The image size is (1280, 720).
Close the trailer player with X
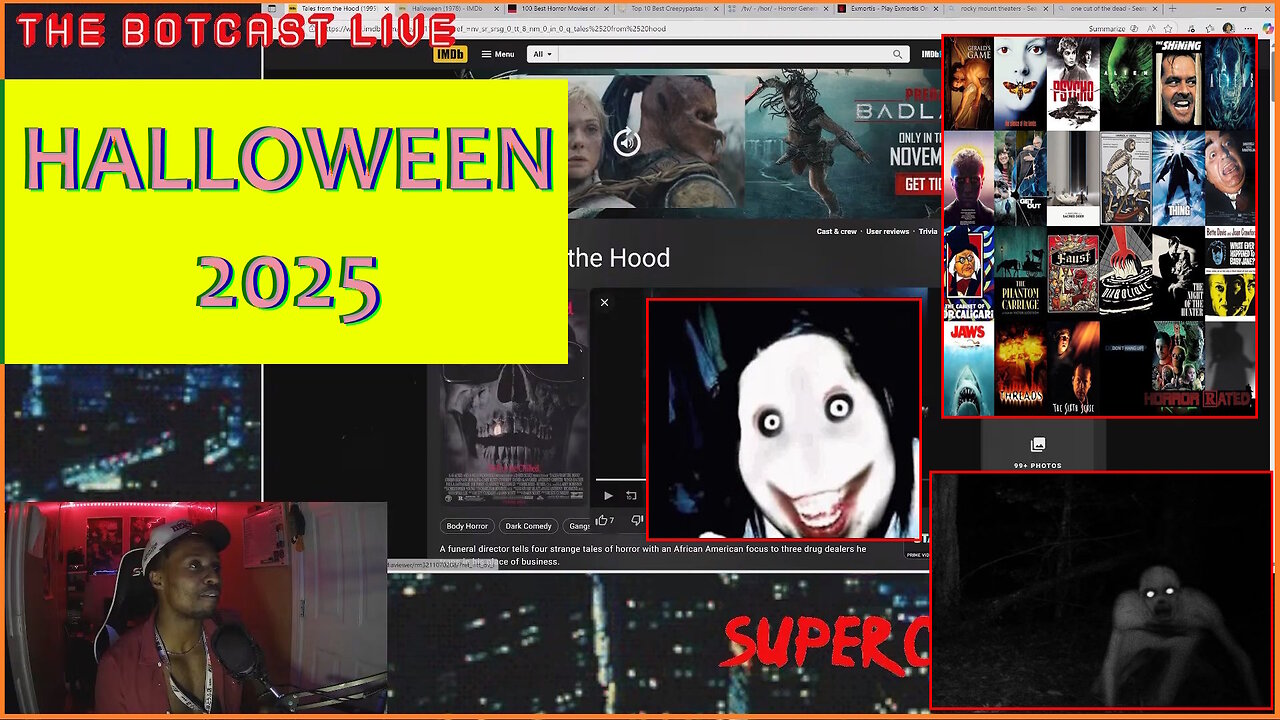pyautogui.click(x=604, y=302)
